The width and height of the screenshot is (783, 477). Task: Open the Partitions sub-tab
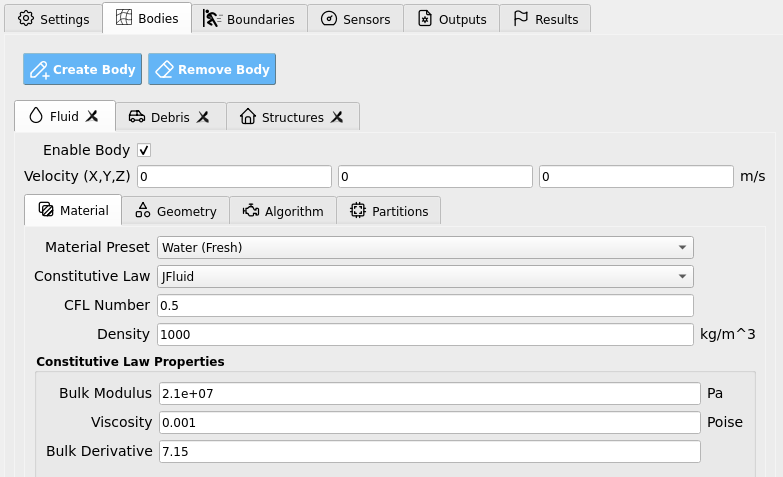(x=389, y=211)
